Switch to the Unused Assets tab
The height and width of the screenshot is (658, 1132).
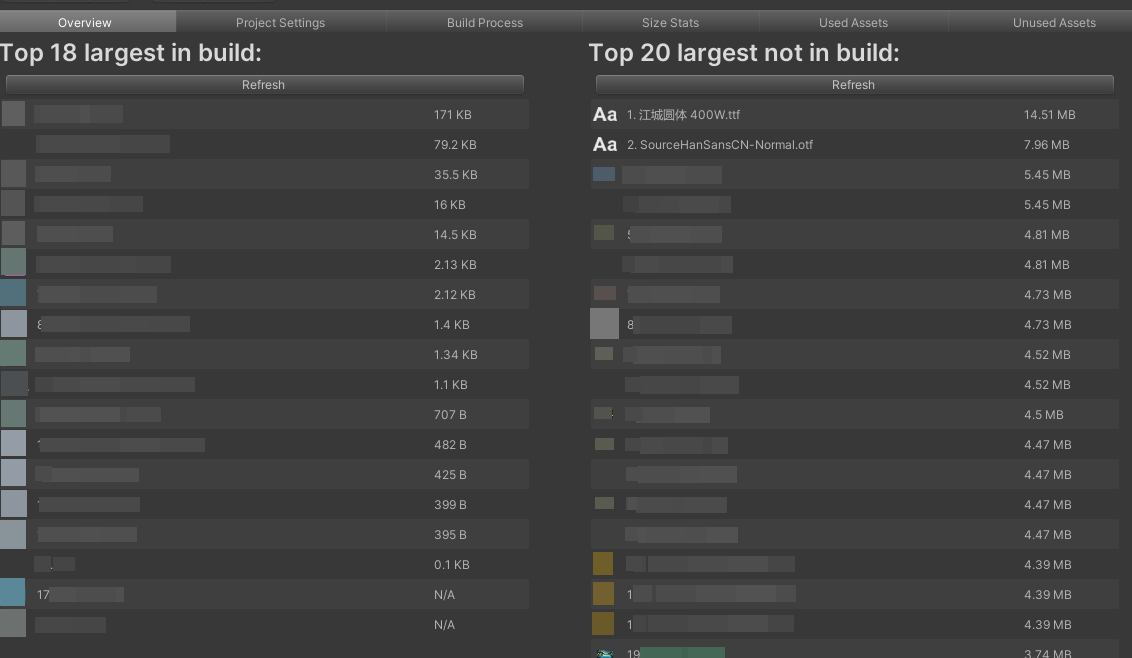click(1053, 22)
